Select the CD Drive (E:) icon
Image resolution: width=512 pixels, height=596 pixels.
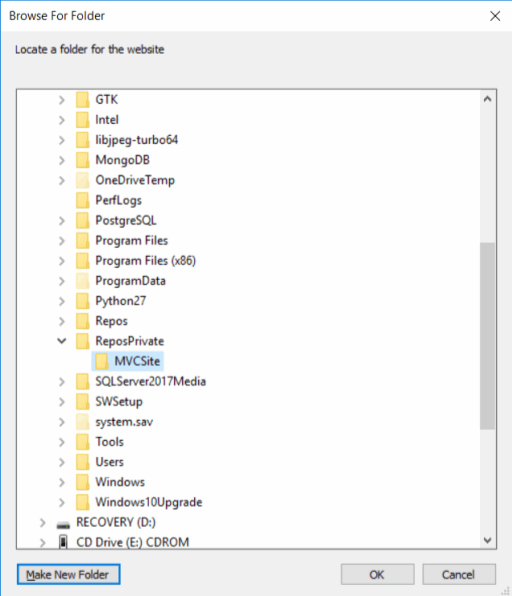pyautogui.click(x=63, y=542)
